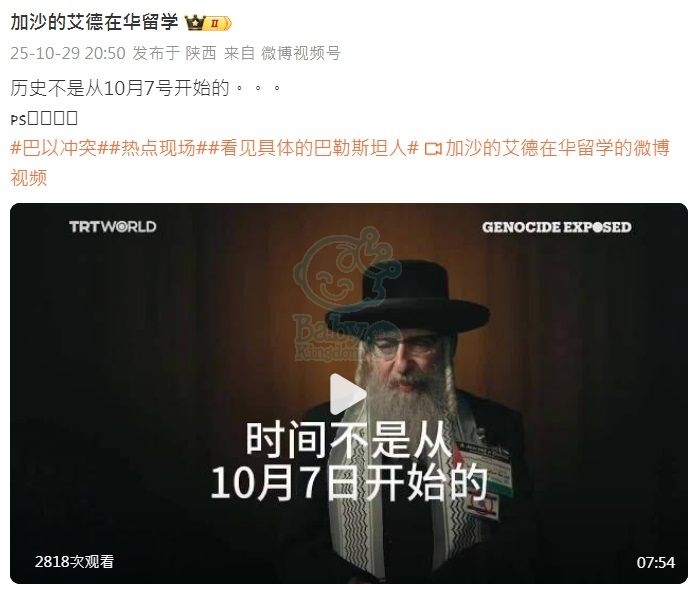
Task: Click the Genocide Exposed logo in the video
Action: point(557,227)
